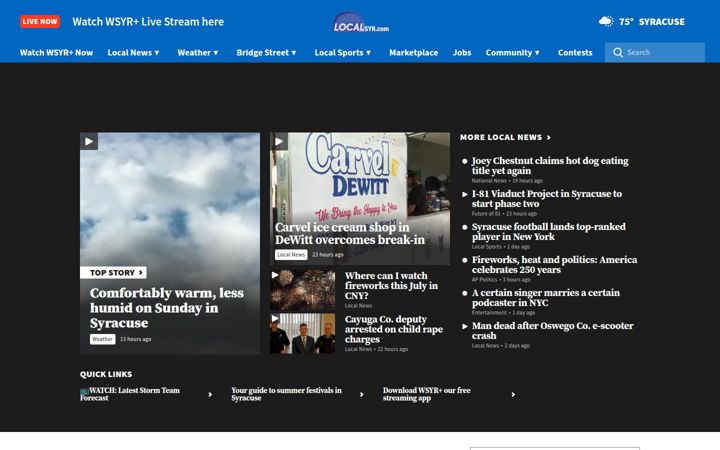
Task: Open summer festivals in Syracuse guide
Action: [x=287, y=394]
